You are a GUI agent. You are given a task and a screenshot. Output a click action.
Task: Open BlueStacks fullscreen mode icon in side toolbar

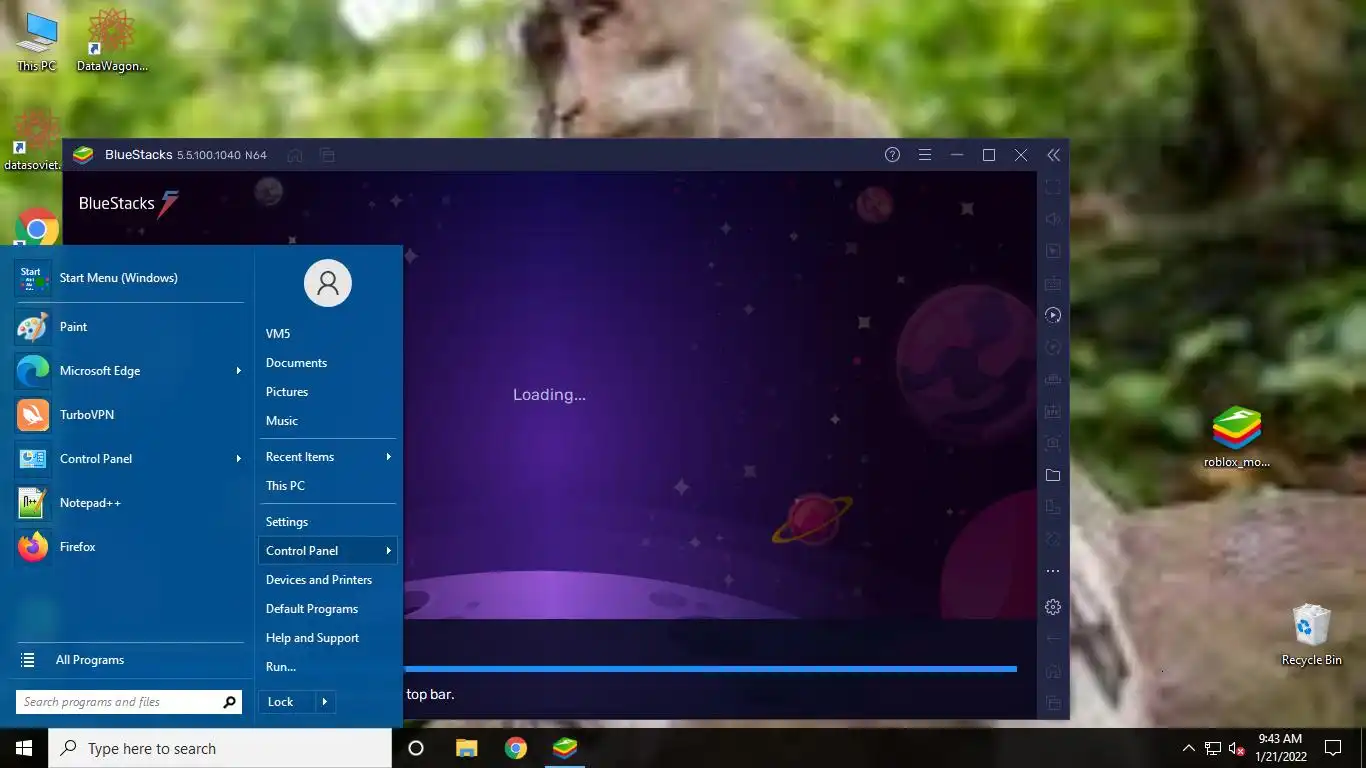pos(1053,187)
